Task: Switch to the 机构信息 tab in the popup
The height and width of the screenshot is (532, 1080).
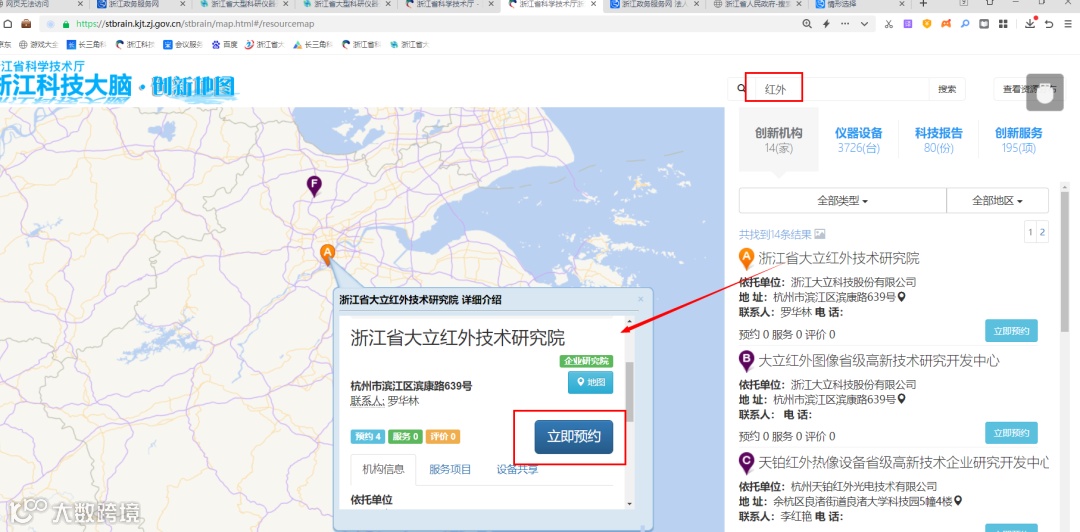Action: pyautogui.click(x=383, y=470)
